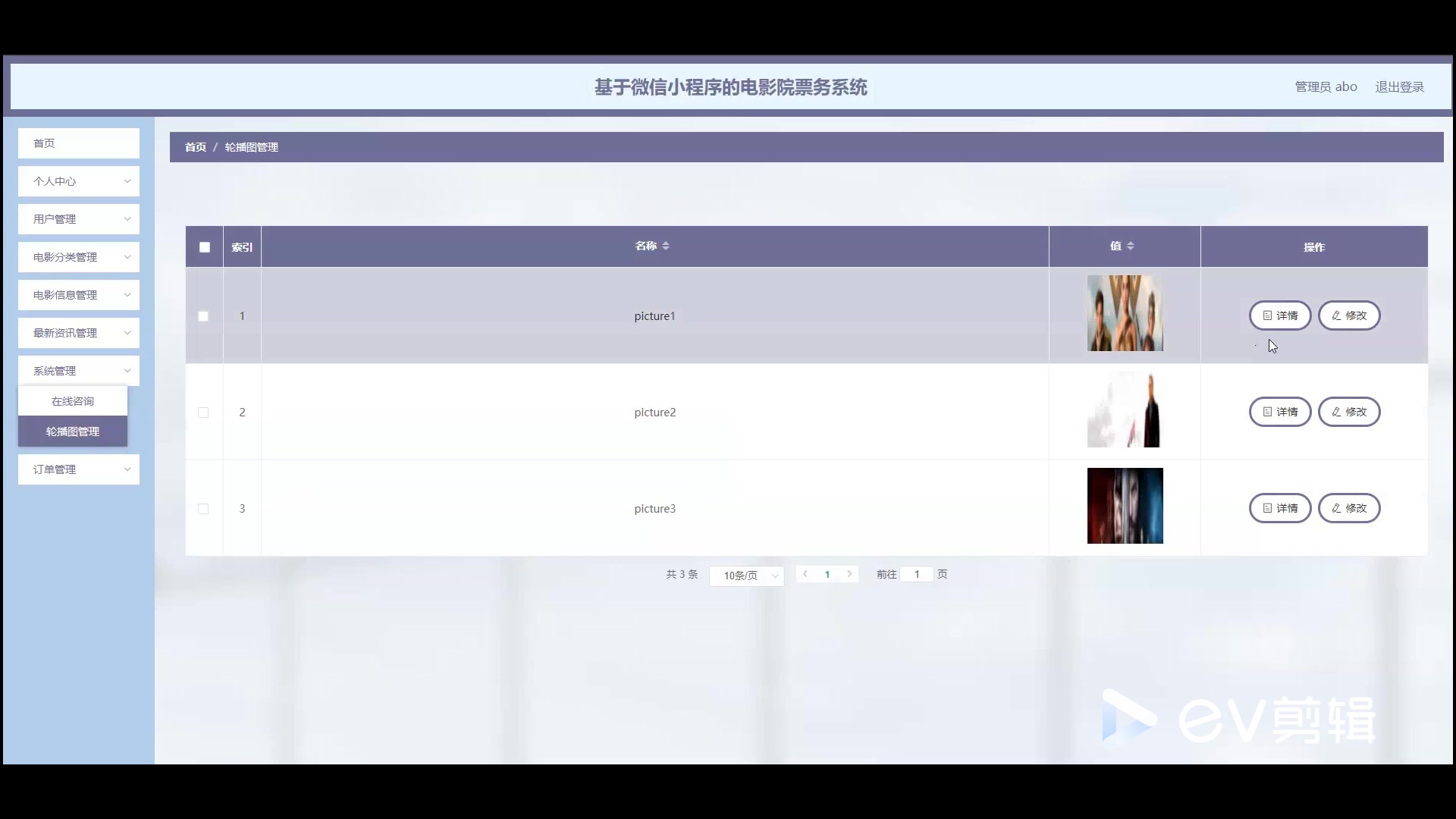The height and width of the screenshot is (819, 1456).
Task: Click the 前往 page number input field
Action: 916,574
